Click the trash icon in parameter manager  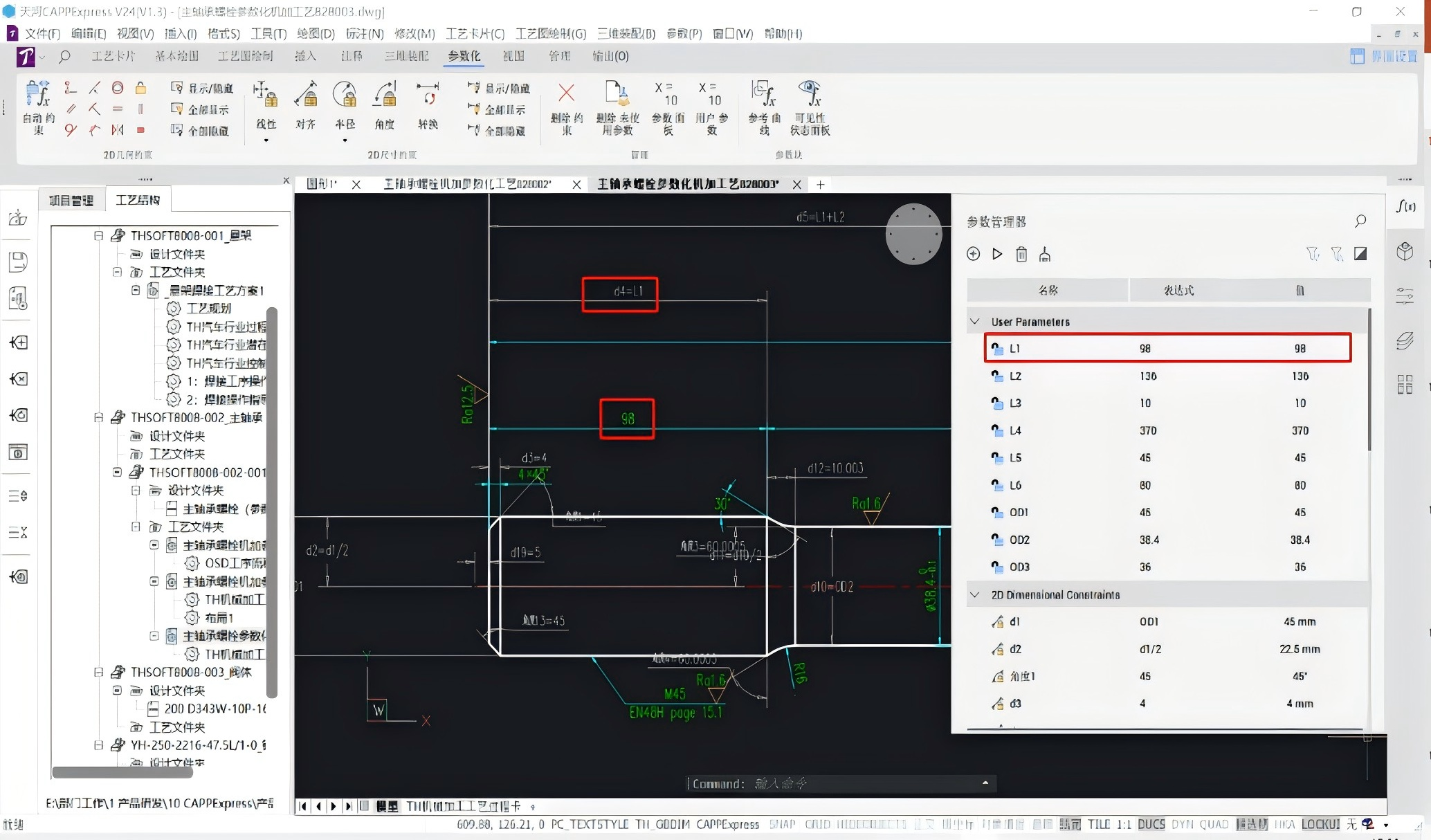tap(1021, 254)
